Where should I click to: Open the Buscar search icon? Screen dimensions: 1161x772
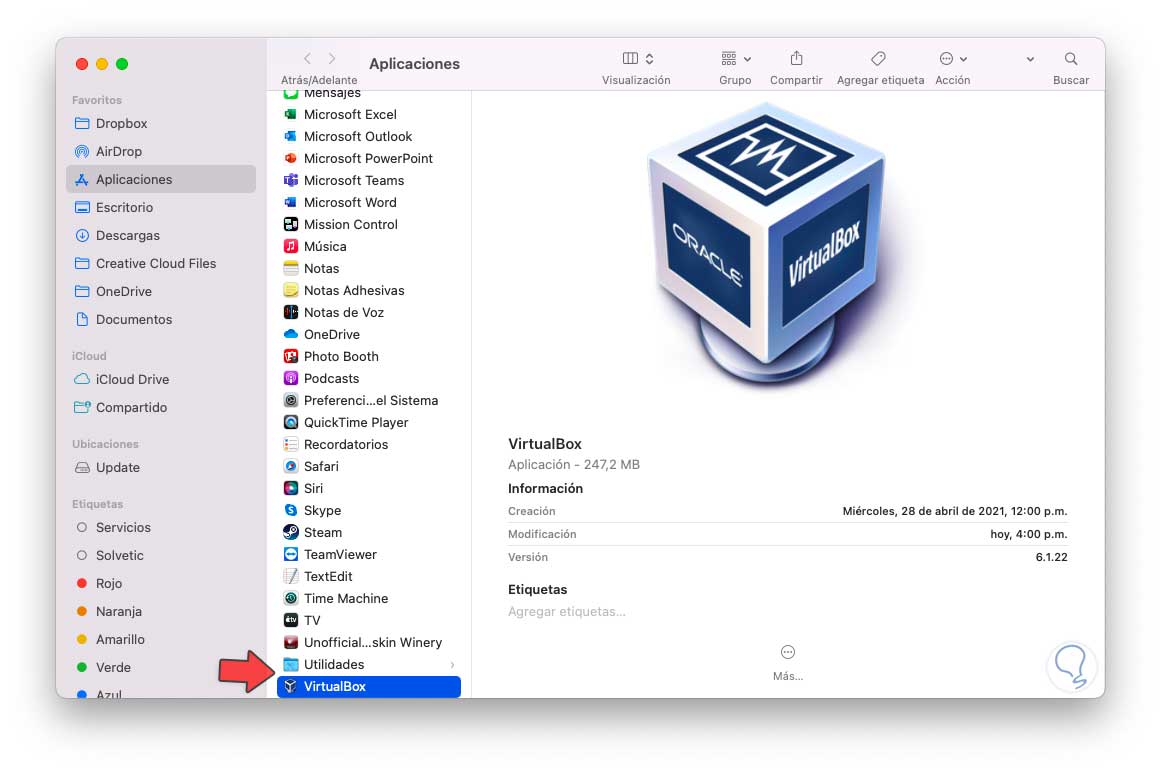coord(1071,58)
